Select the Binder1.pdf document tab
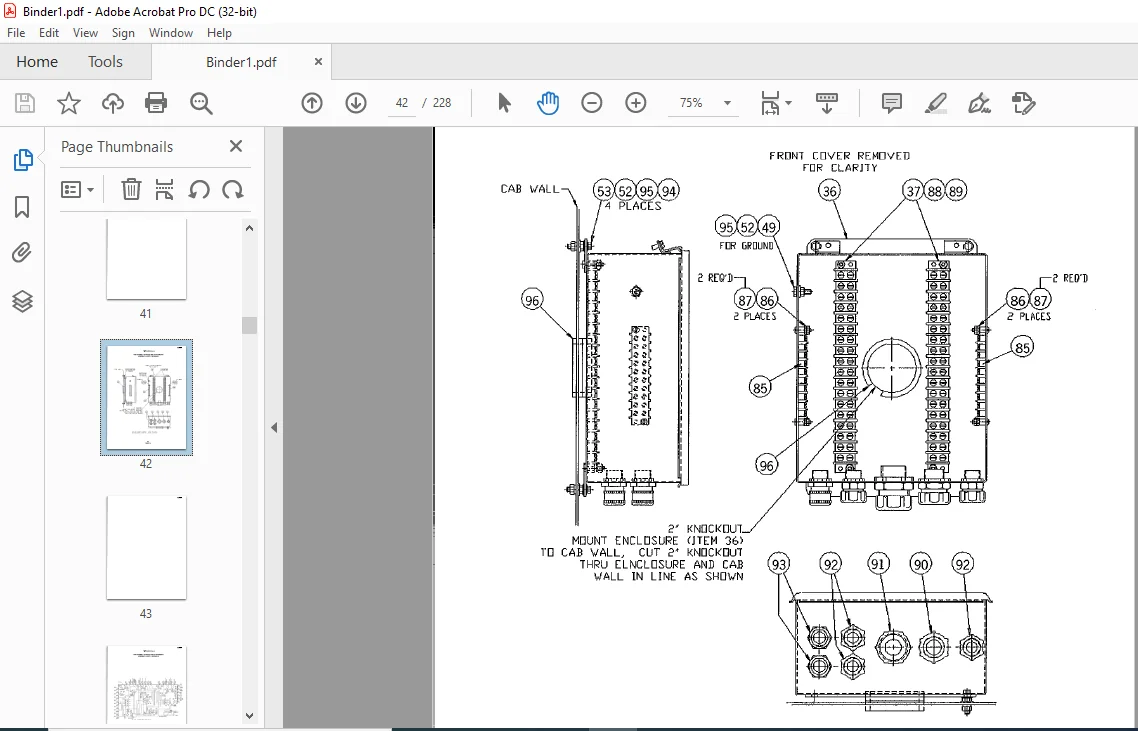This screenshot has width=1138, height=731. pyautogui.click(x=241, y=62)
